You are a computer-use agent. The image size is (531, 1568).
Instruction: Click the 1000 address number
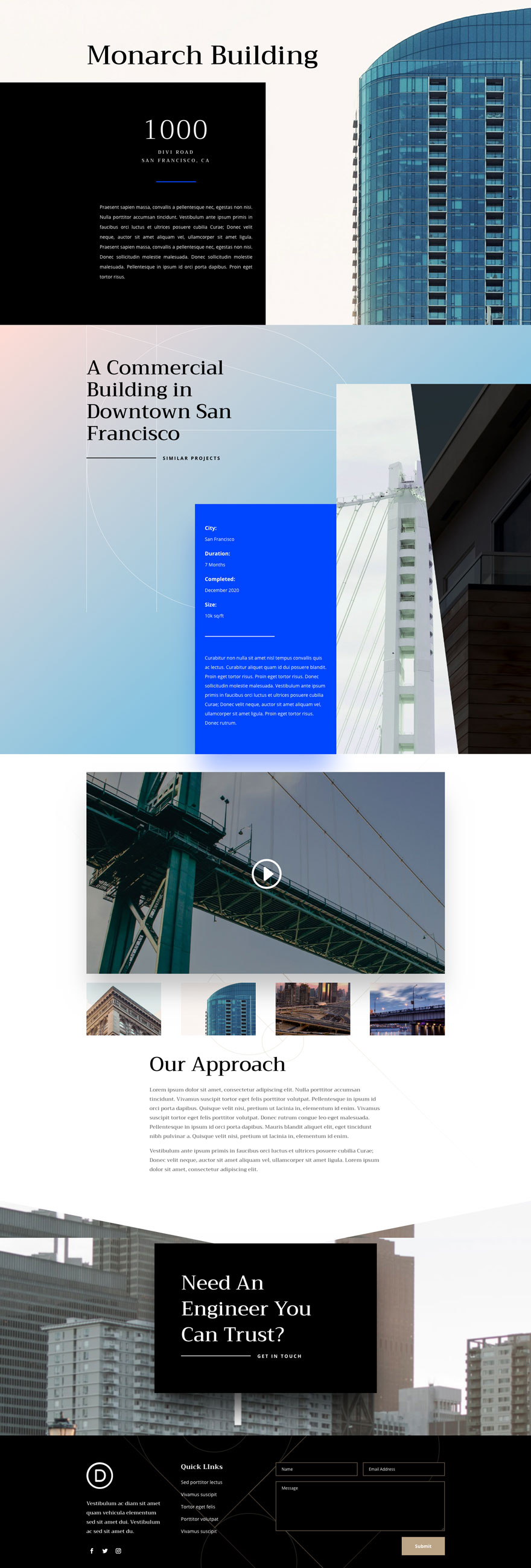click(176, 130)
